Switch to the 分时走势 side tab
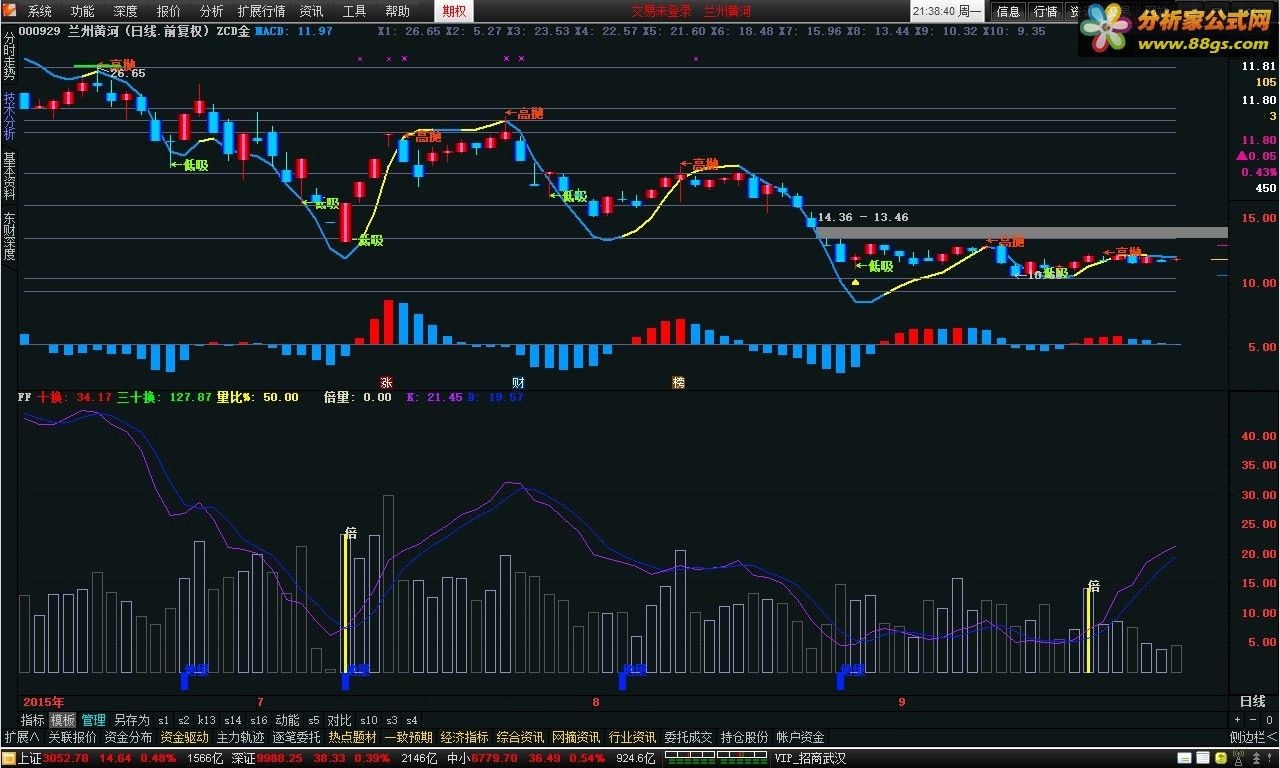 tap(9, 56)
